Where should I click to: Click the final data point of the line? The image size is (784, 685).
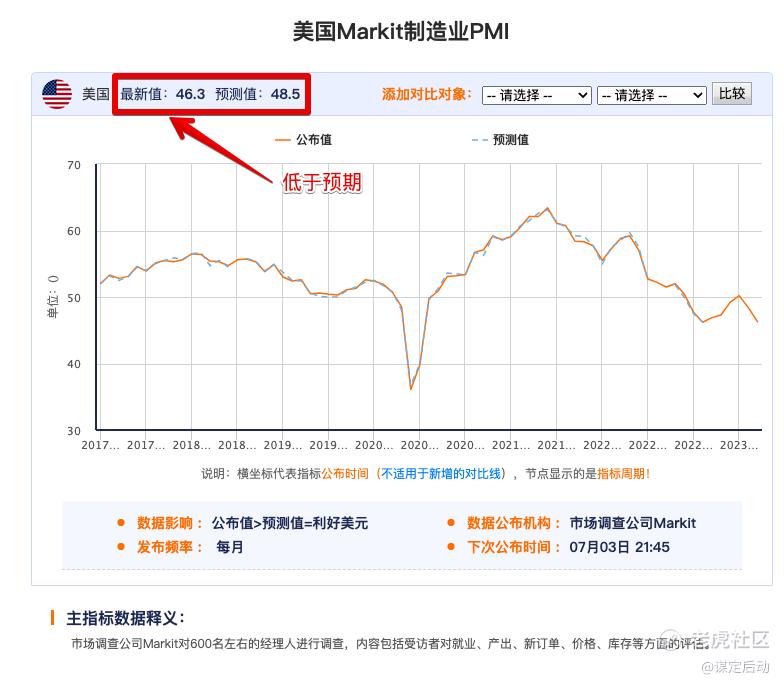click(758, 322)
